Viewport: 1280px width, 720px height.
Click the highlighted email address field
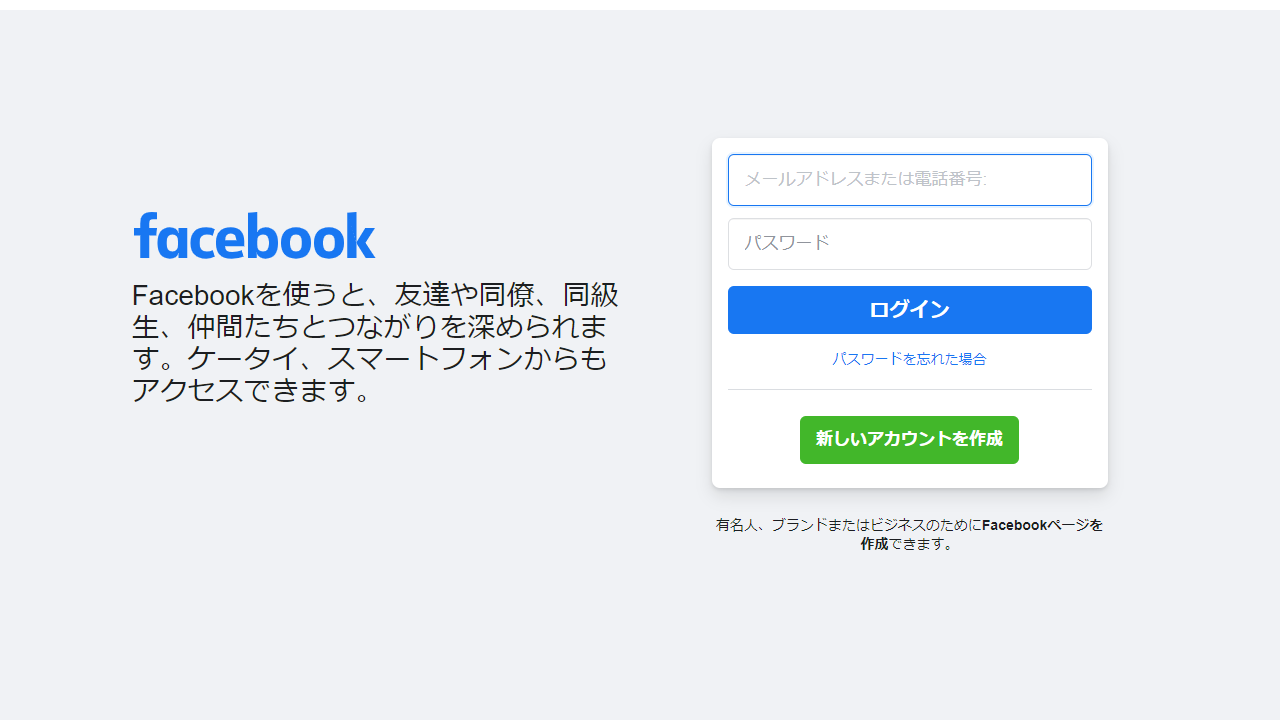tap(909, 180)
